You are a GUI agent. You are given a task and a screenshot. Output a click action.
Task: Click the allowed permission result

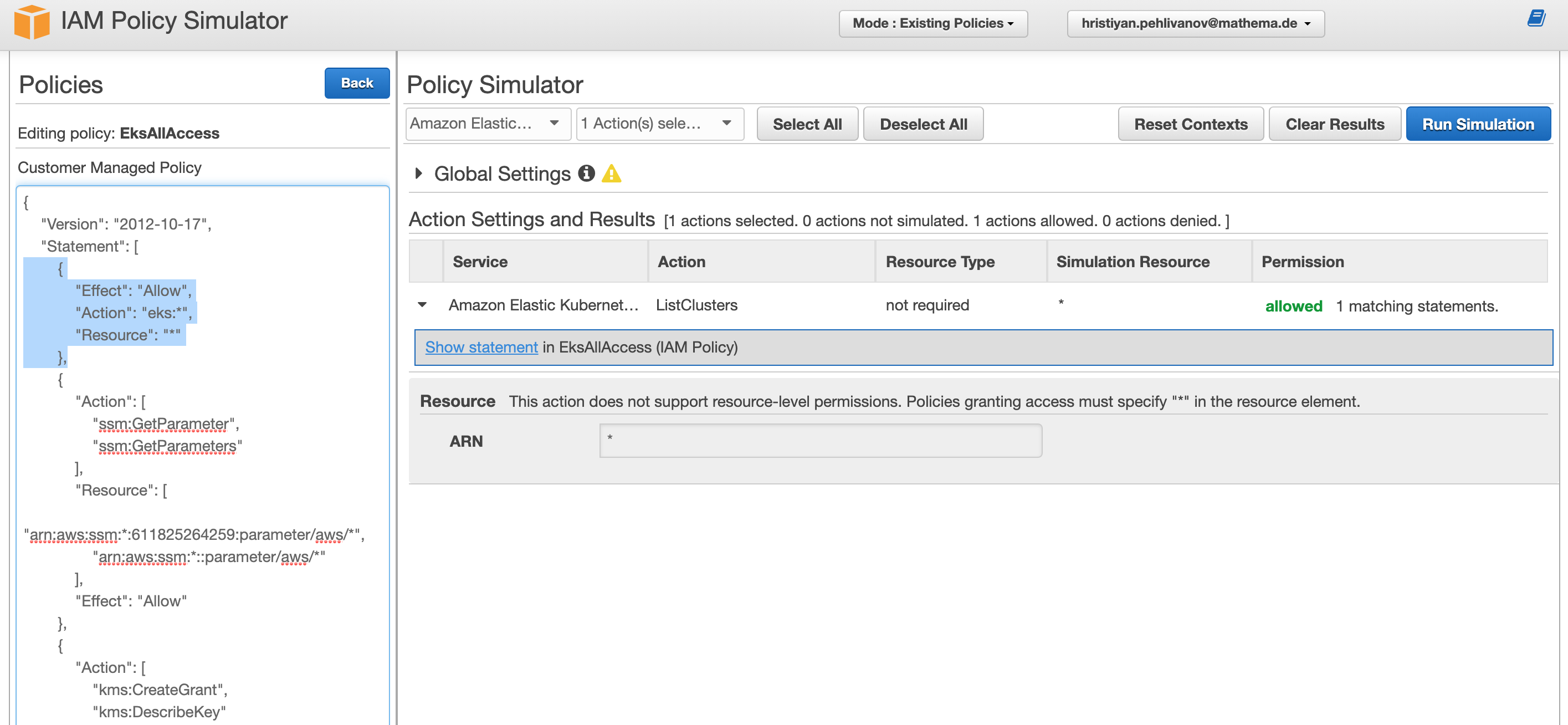point(1294,306)
